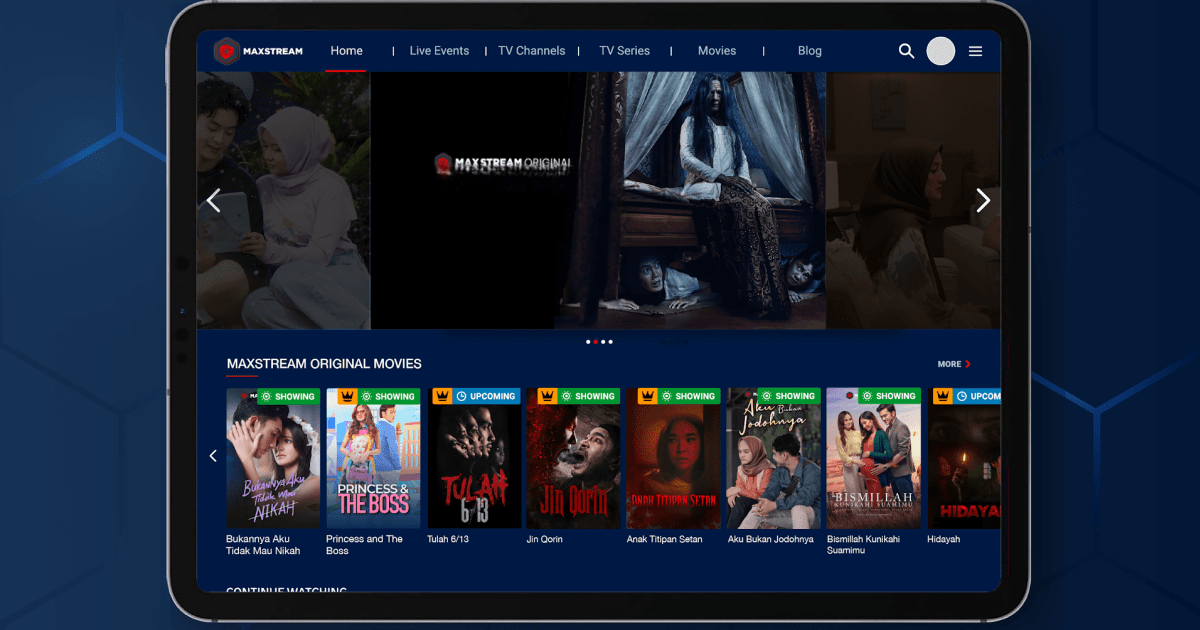The width and height of the screenshot is (1200, 630).
Task: Open the Bukannya Aku Tidak Mau Nikah poster
Action: pyautogui.click(x=272, y=460)
